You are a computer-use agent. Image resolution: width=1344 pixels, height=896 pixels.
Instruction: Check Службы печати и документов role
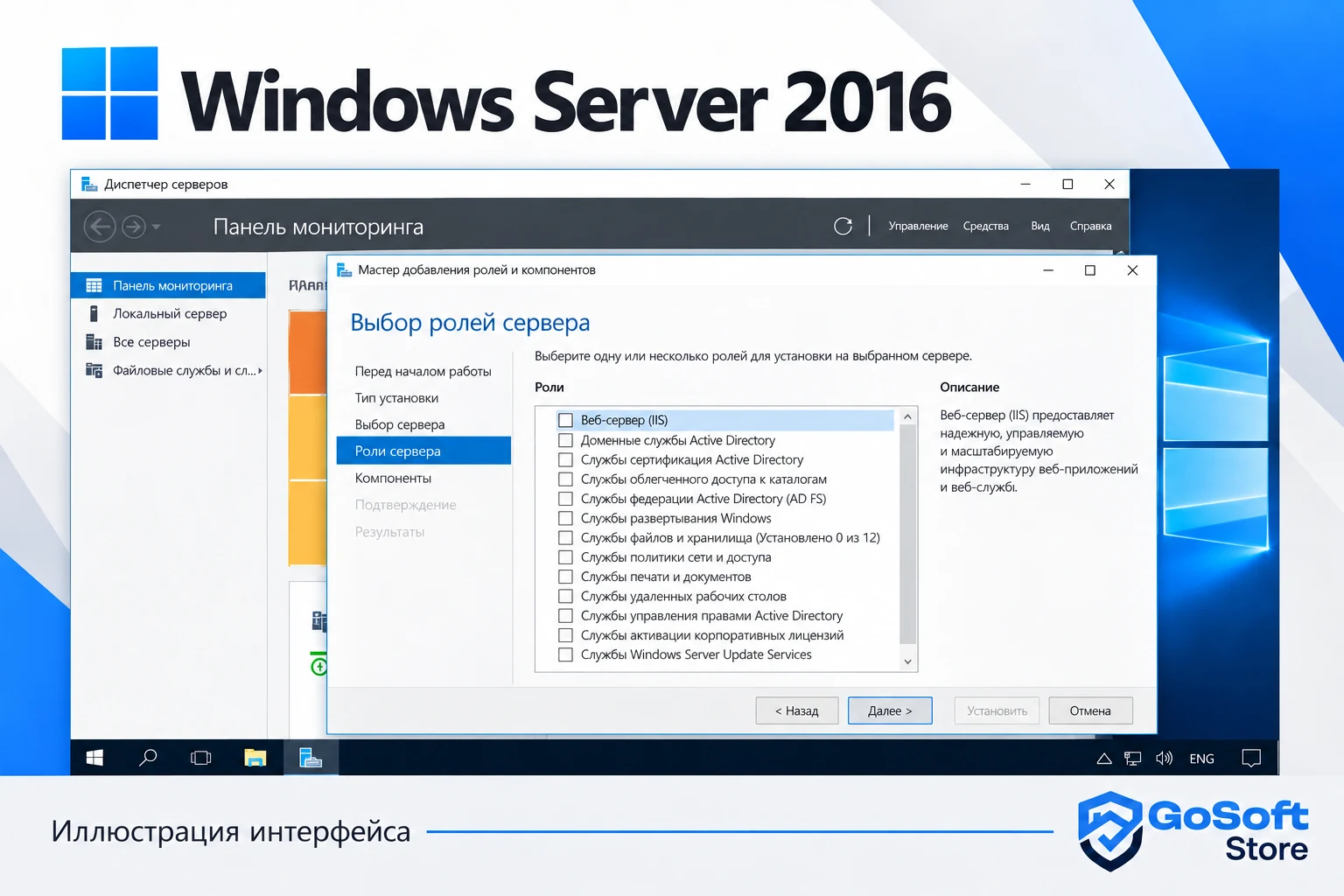tap(565, 577)
